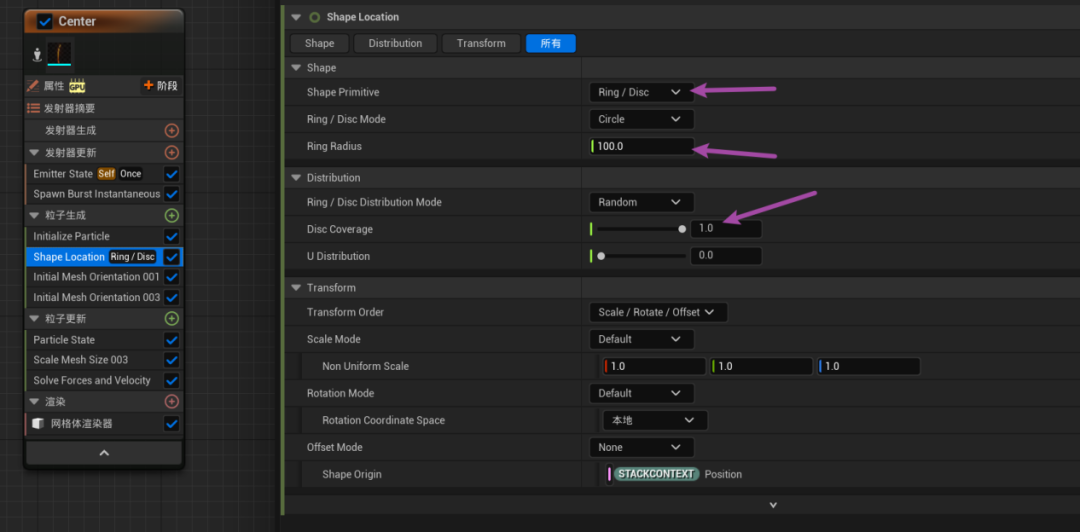Select the 所有 filter tab

(550, 43)
